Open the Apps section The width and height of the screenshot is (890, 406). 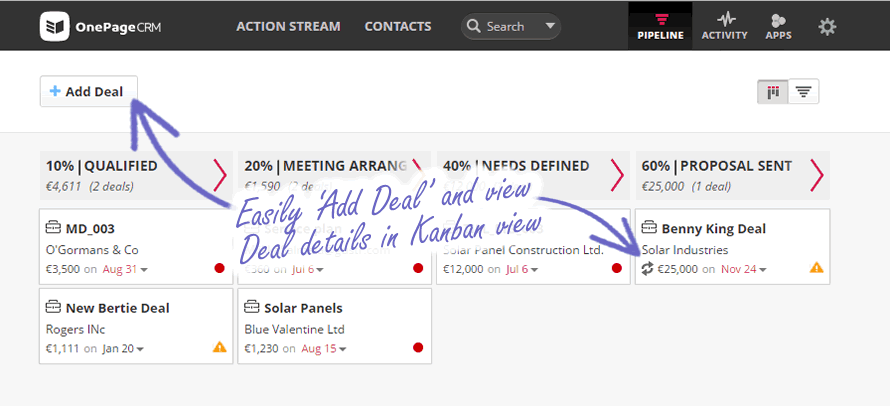tap(779, 26)
